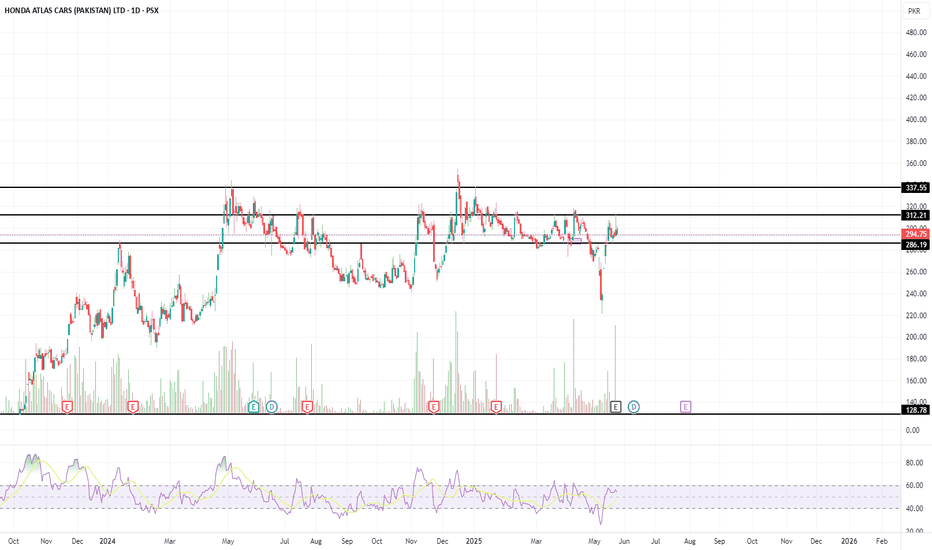This screenshot has width=932, height=550.
Task: Open the green earnings E marker in May 2024
Action: pos(254,407)
